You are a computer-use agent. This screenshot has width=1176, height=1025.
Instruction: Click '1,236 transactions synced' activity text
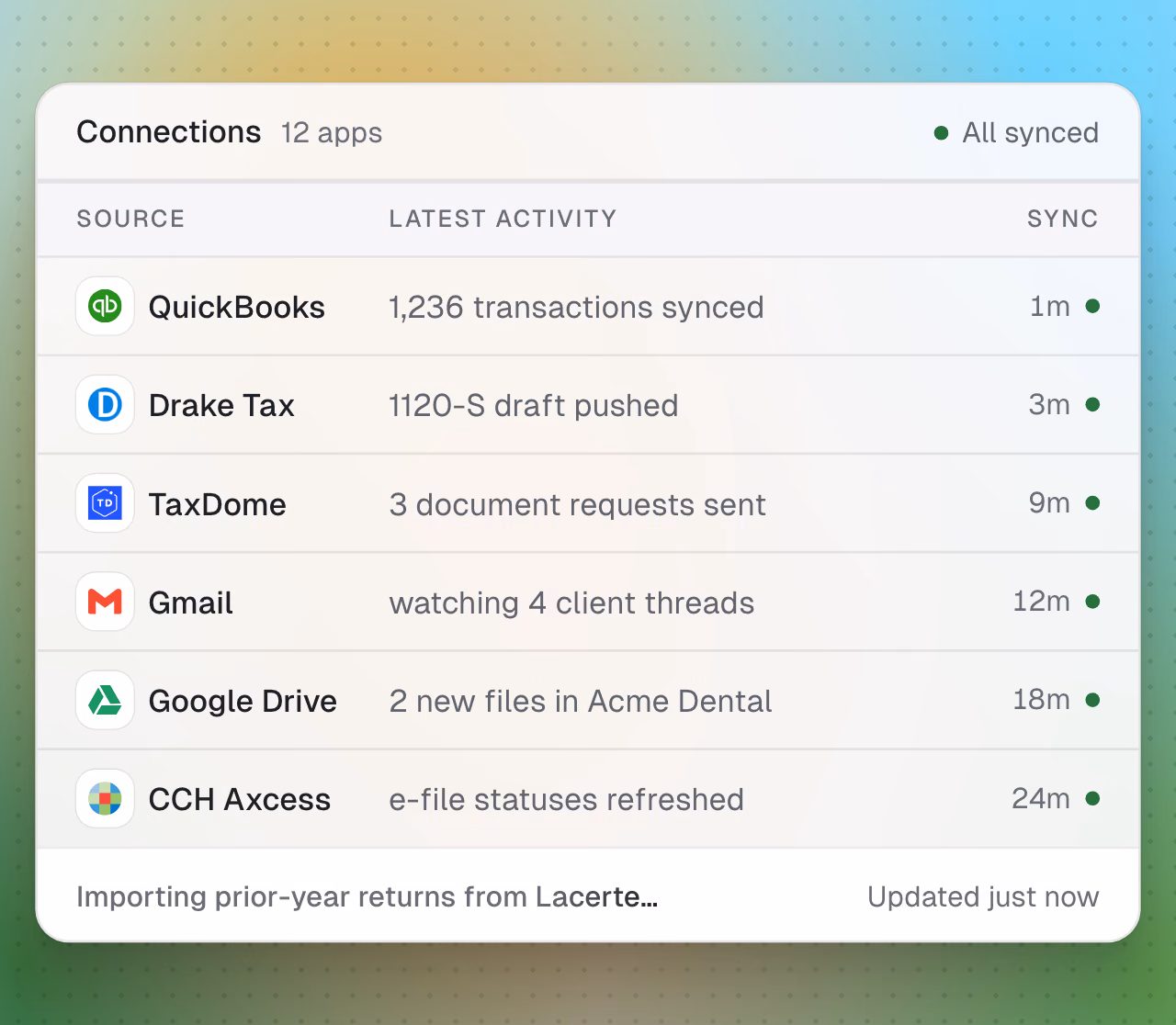point(576,307)
